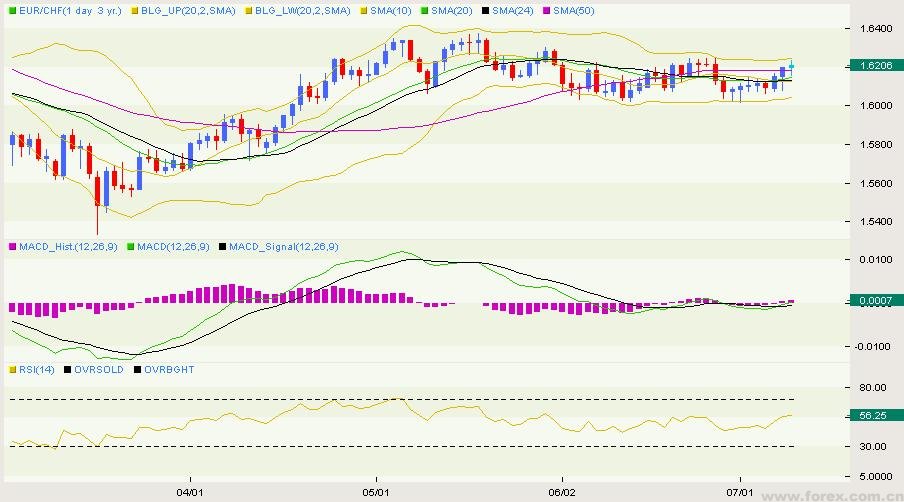Click the 04/01 date axis label
904x502 pixels.
click(x=190, y=493)
